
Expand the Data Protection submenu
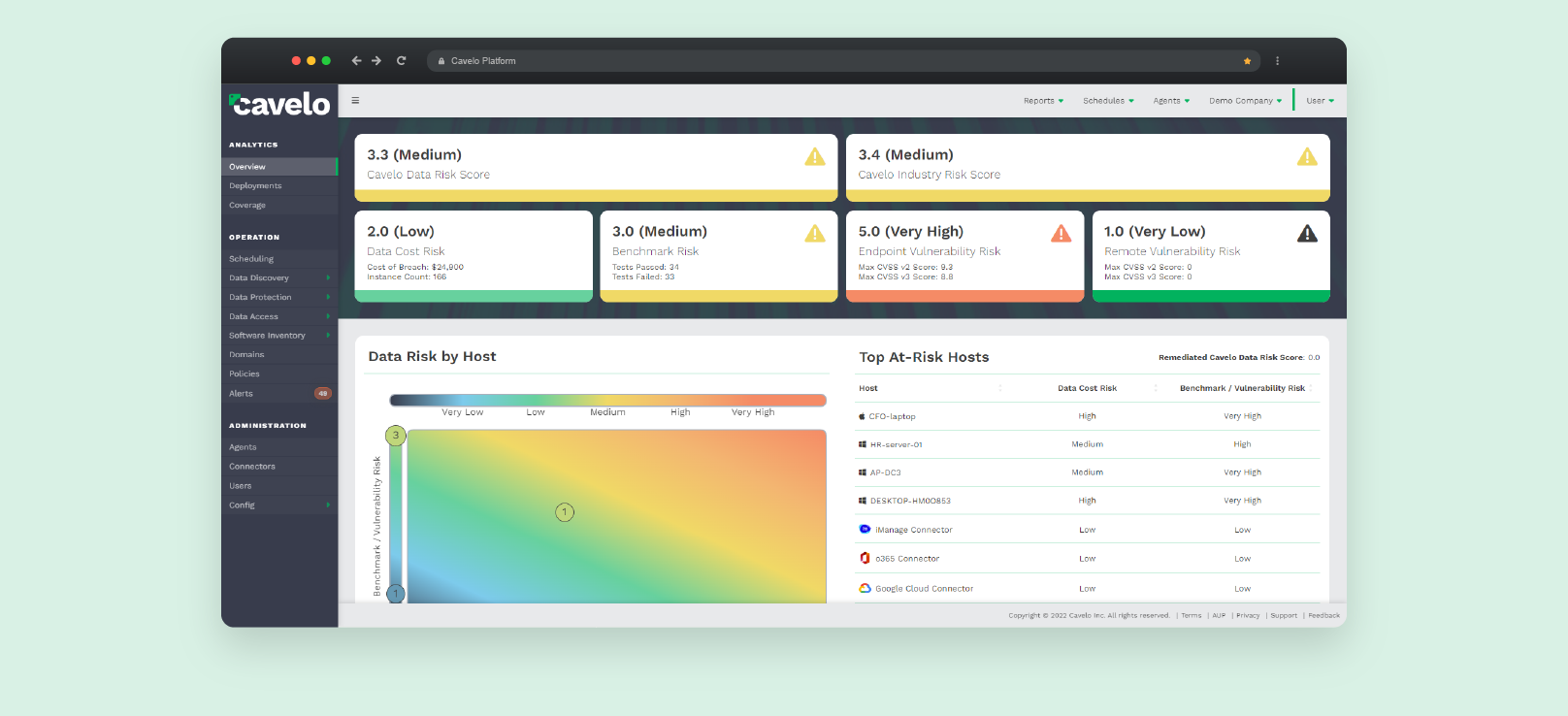tap(279, 297)
